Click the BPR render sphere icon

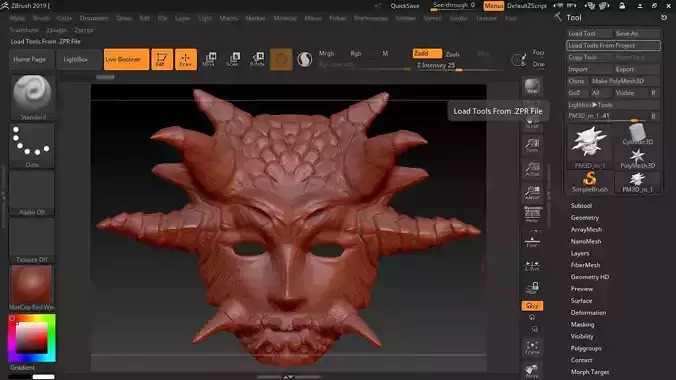tap(532, 86)
